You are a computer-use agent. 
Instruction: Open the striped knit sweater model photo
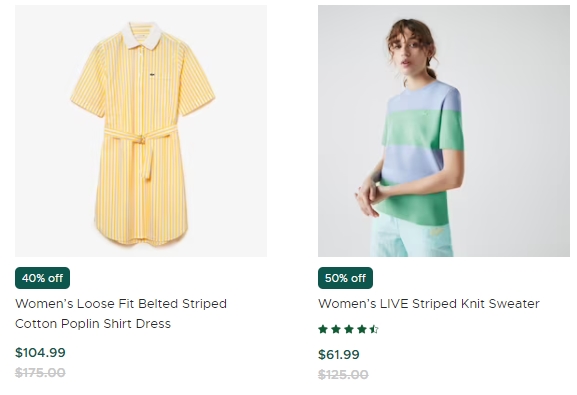pyautogui.click(x=444, y=131)
